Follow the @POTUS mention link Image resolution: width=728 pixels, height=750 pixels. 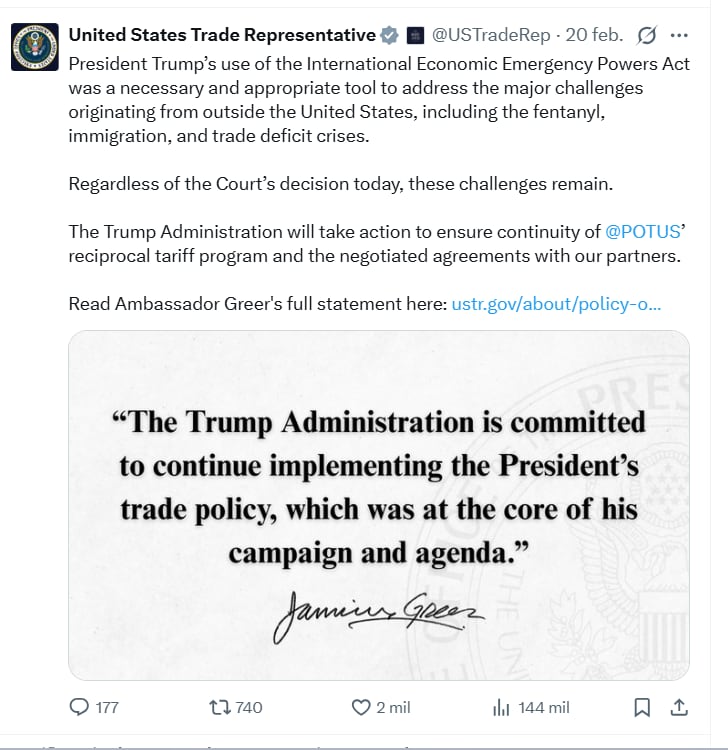643,232
